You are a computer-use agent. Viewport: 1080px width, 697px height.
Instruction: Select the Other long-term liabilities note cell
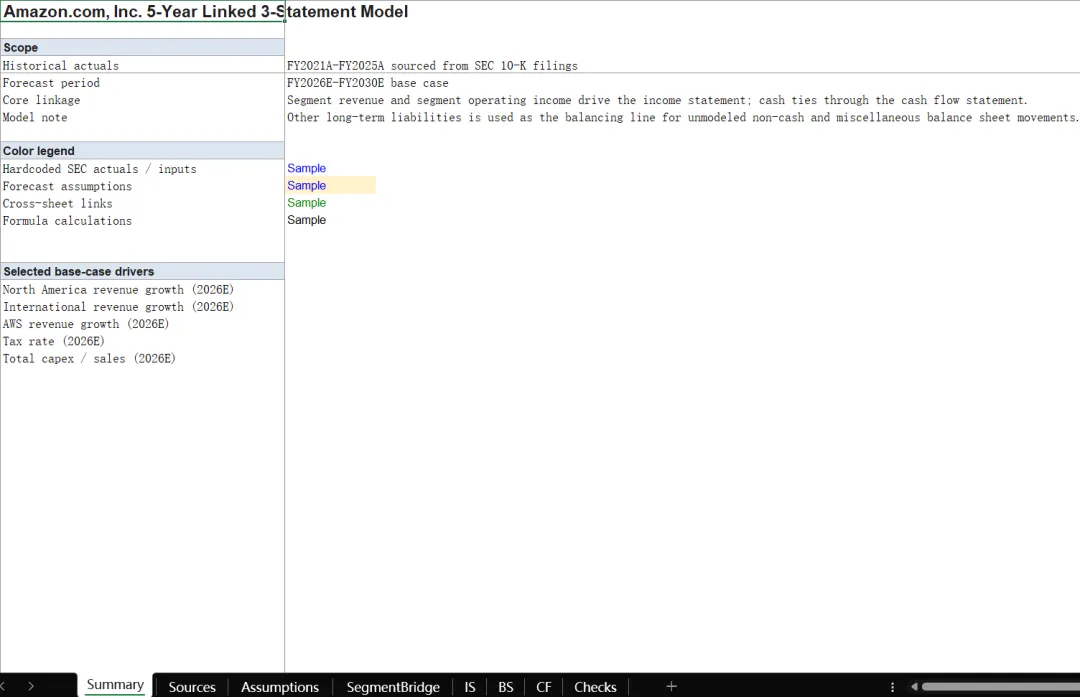click(x=682, y=117)
